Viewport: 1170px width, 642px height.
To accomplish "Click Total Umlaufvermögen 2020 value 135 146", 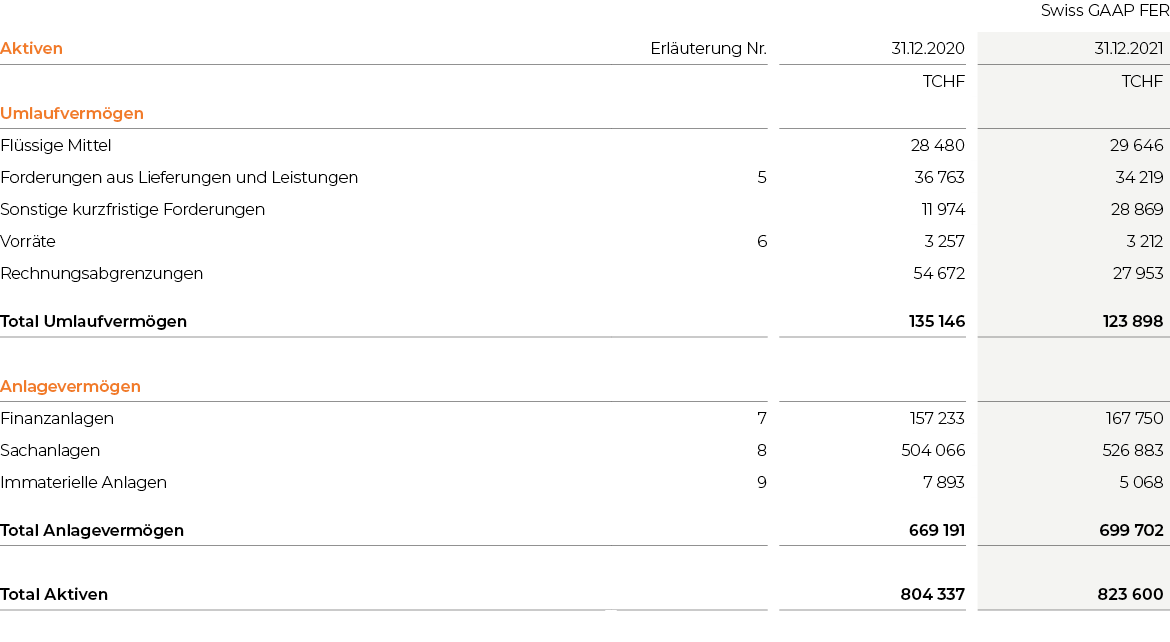I will click(936, 322).
